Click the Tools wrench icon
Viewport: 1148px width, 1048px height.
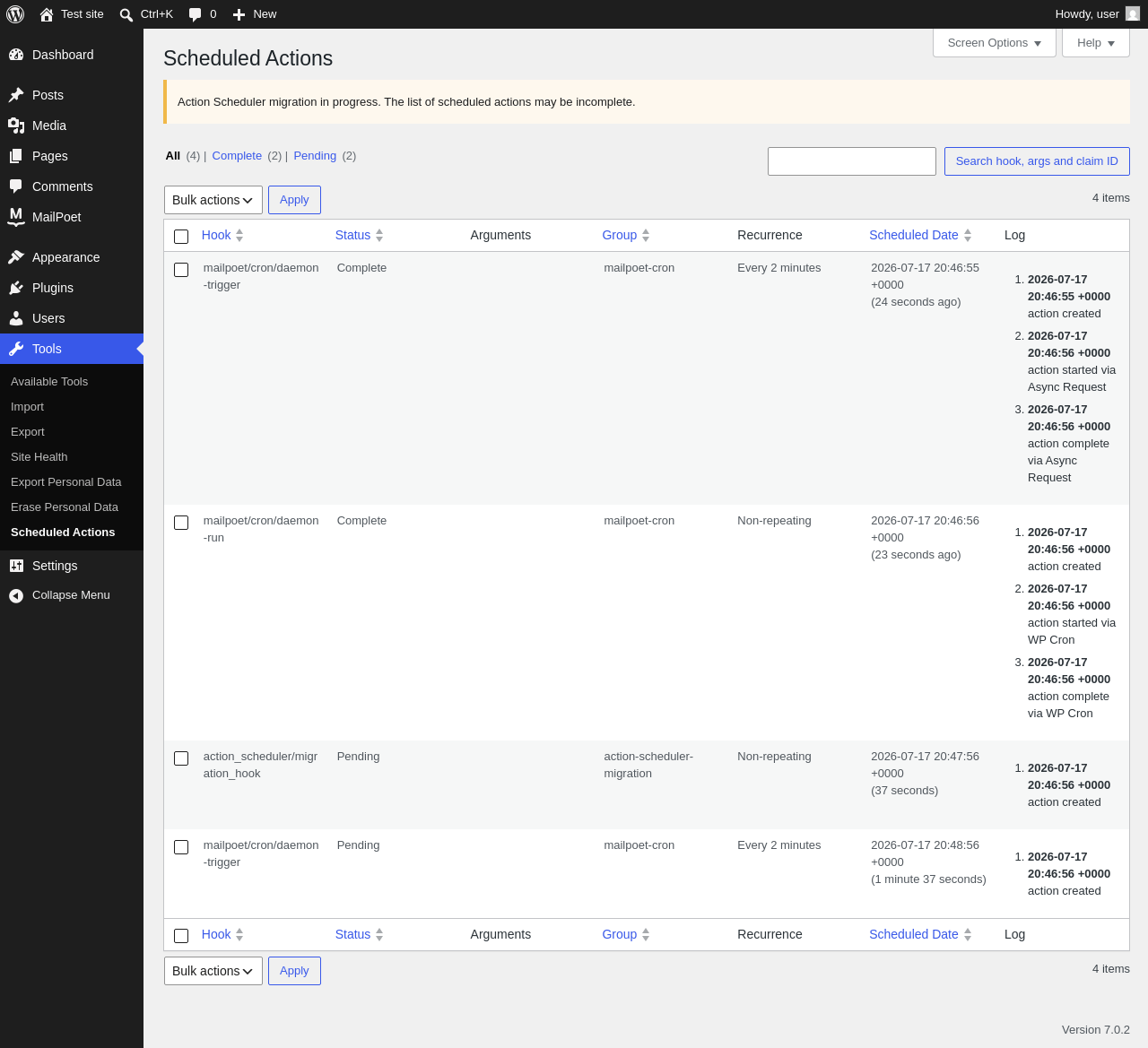click(16, 349)
